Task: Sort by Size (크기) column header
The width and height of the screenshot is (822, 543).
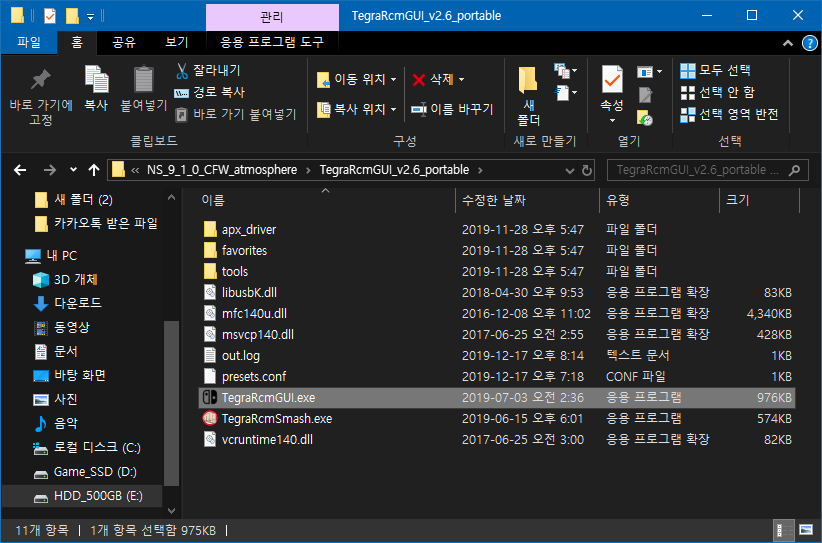Action: [759, 200]
